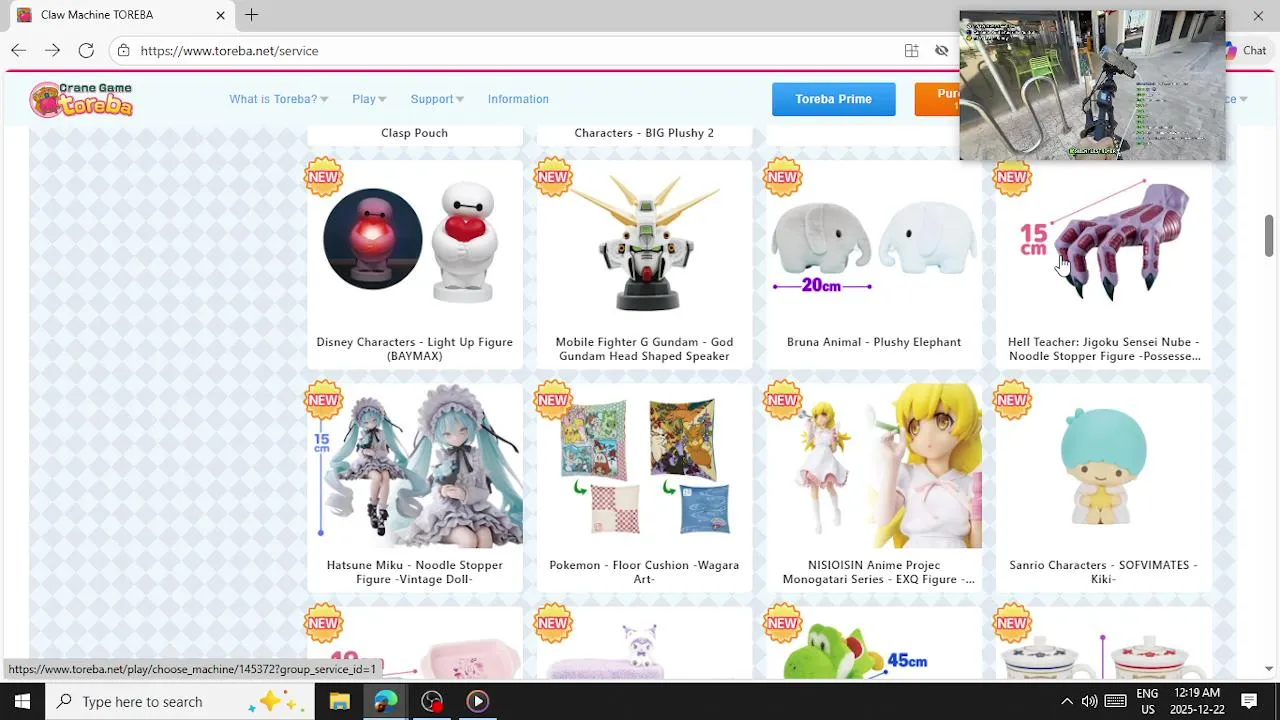
Task: Open the Chat sidebar button
Action: 1246,50
